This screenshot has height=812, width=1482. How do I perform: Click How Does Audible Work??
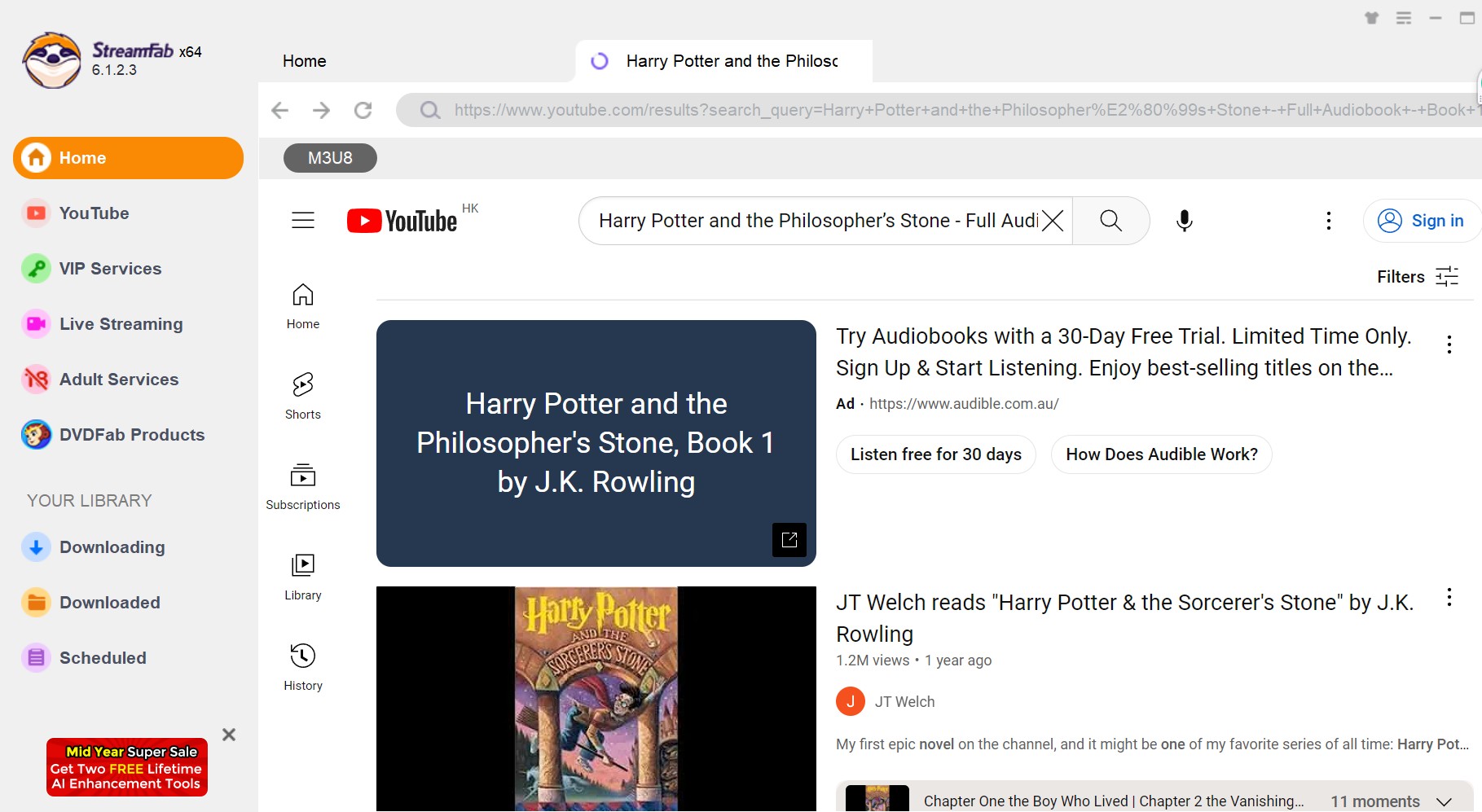pyautogui.click(x=1162, y=454)
